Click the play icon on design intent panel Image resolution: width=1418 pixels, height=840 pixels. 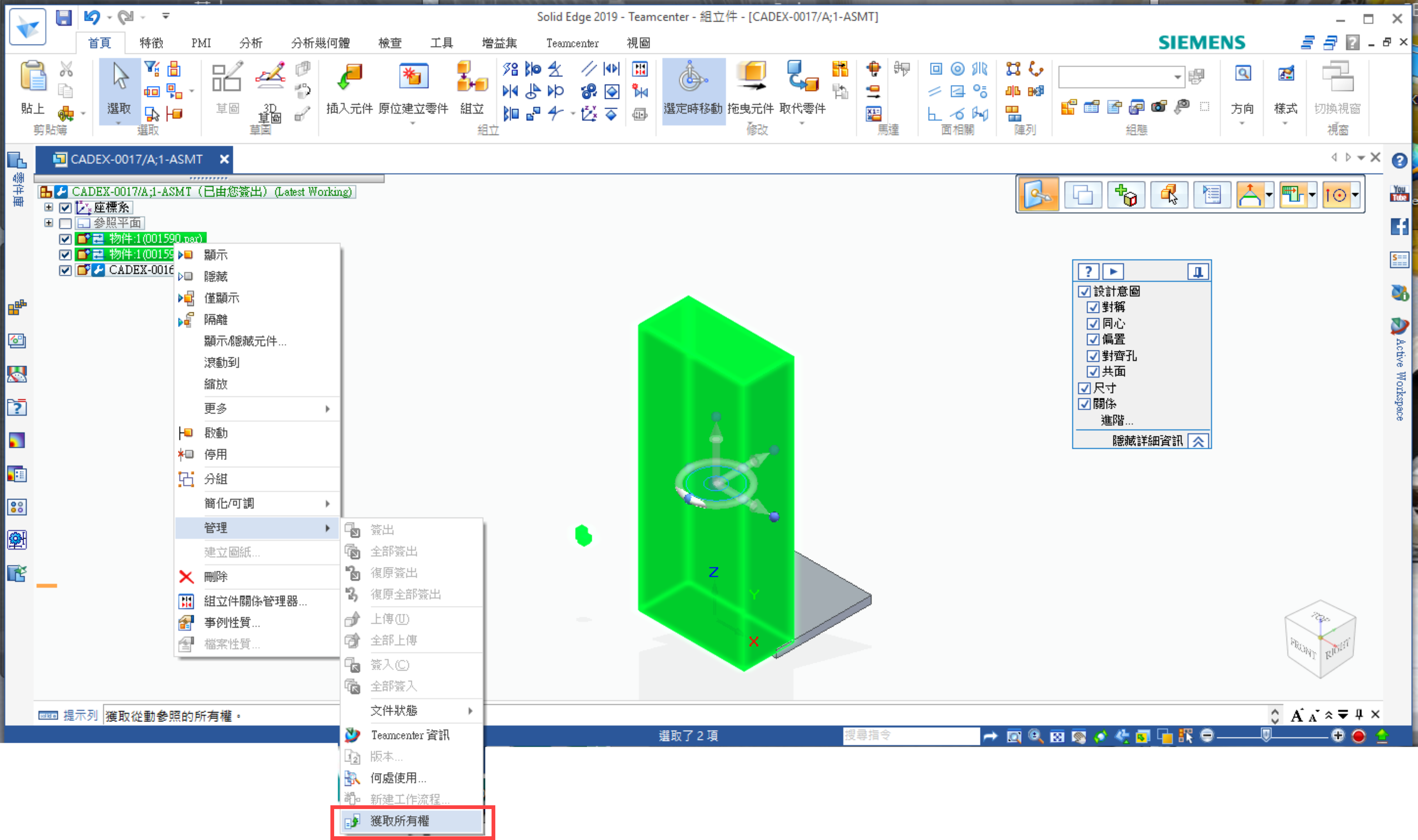click(1113, 272)
